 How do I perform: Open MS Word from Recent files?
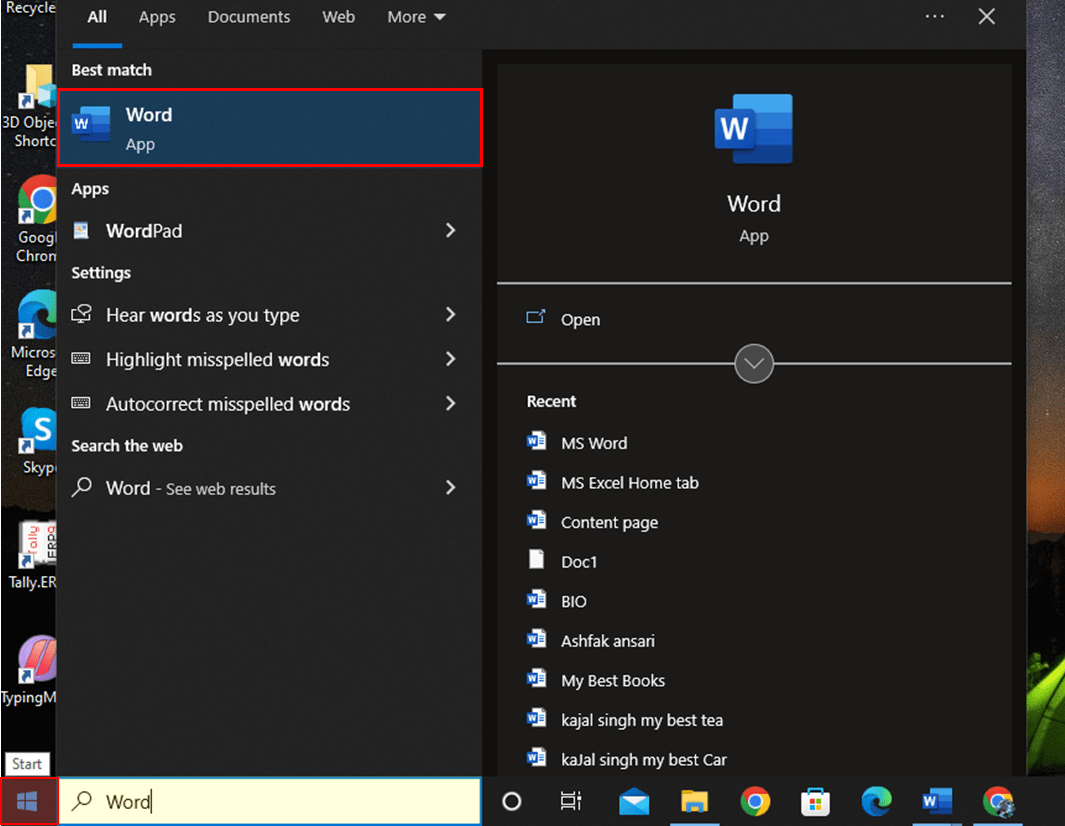pyautogui.click(x=594, y=442)
